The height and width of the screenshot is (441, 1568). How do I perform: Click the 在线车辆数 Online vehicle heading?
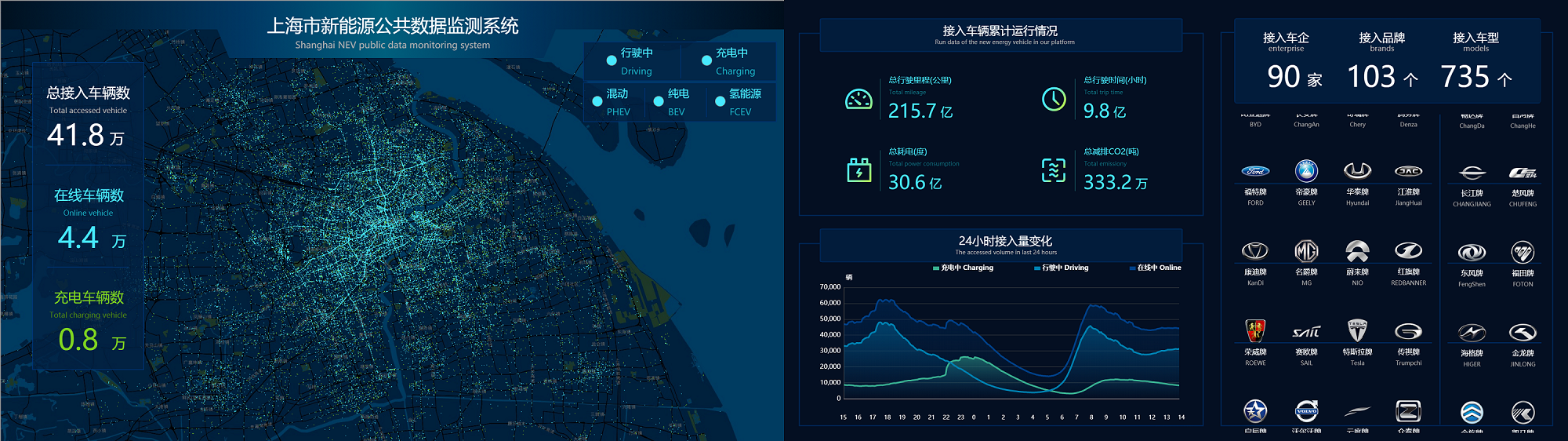89,195
